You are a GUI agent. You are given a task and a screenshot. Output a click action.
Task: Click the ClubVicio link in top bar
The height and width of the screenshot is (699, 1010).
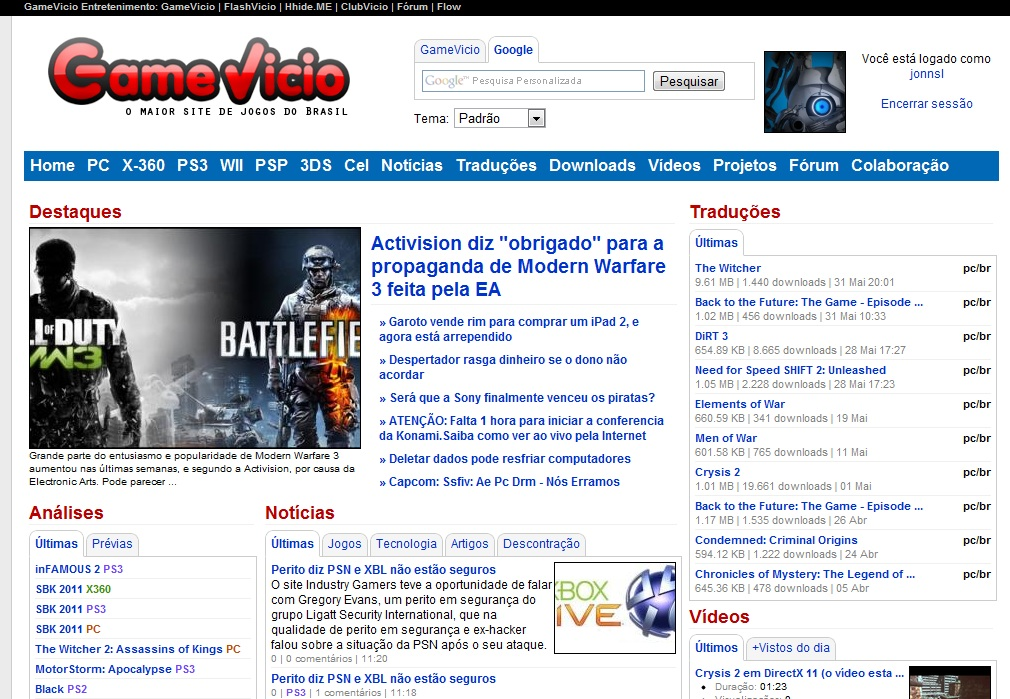[x=365, y=6]
